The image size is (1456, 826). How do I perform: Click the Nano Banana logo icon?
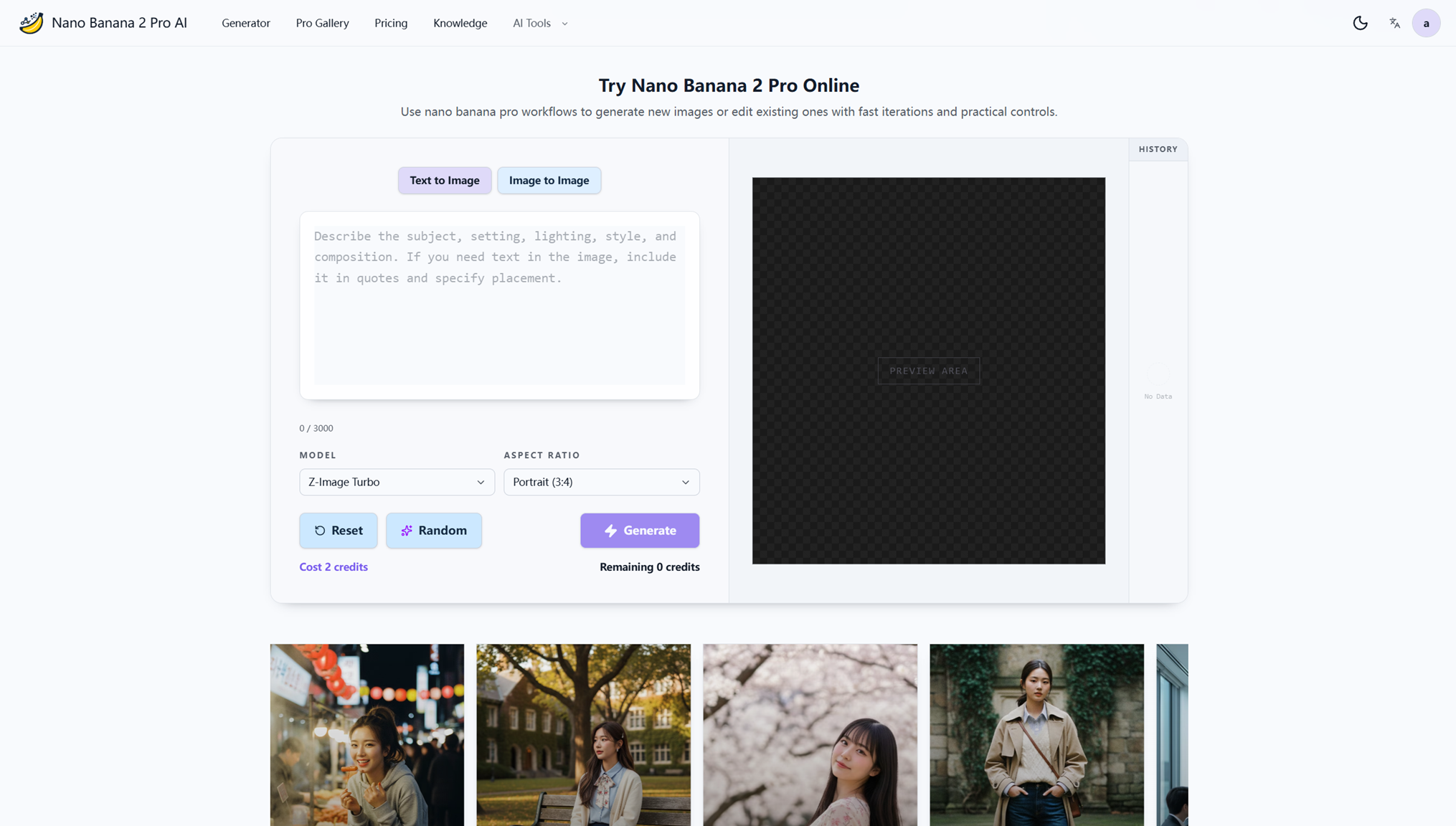point(31,23)
